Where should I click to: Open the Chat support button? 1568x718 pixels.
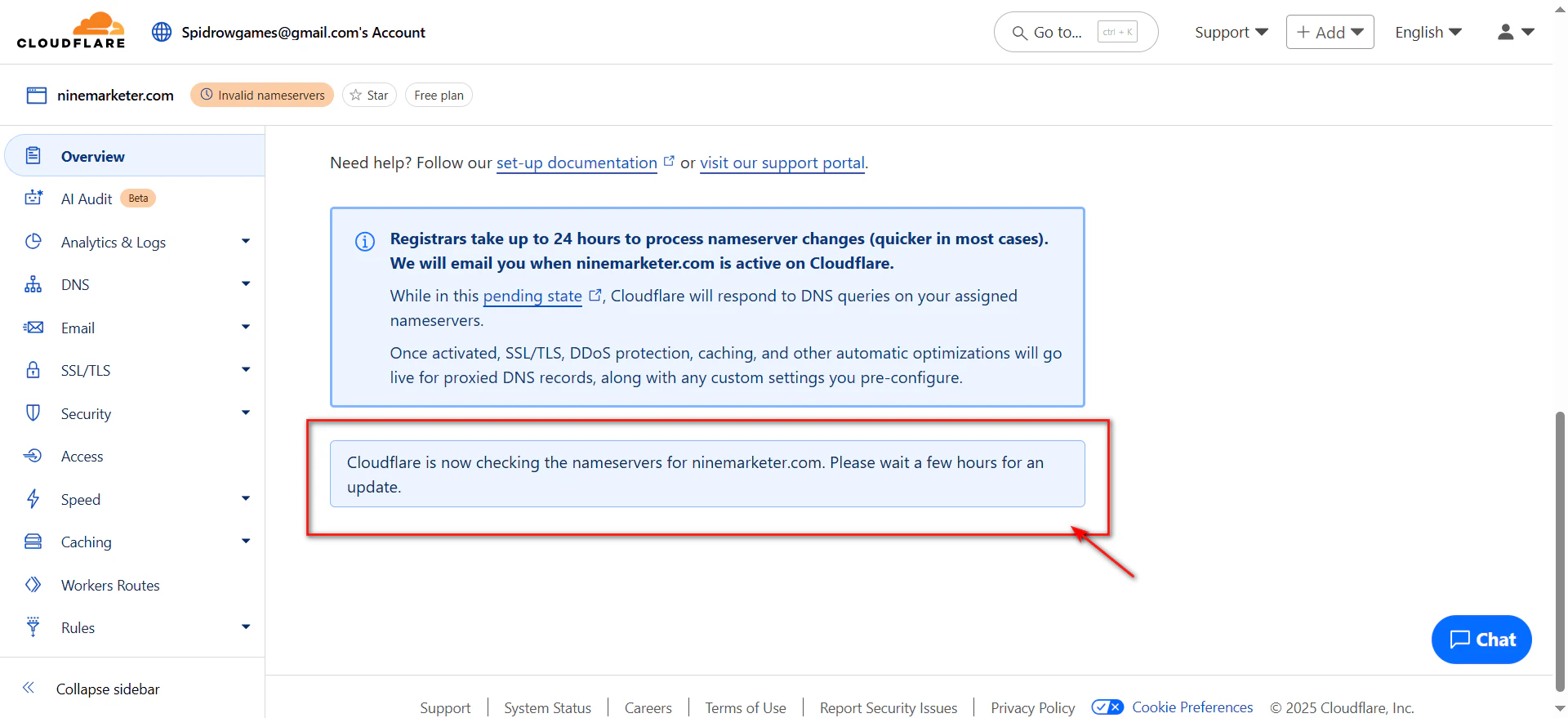1481,640
